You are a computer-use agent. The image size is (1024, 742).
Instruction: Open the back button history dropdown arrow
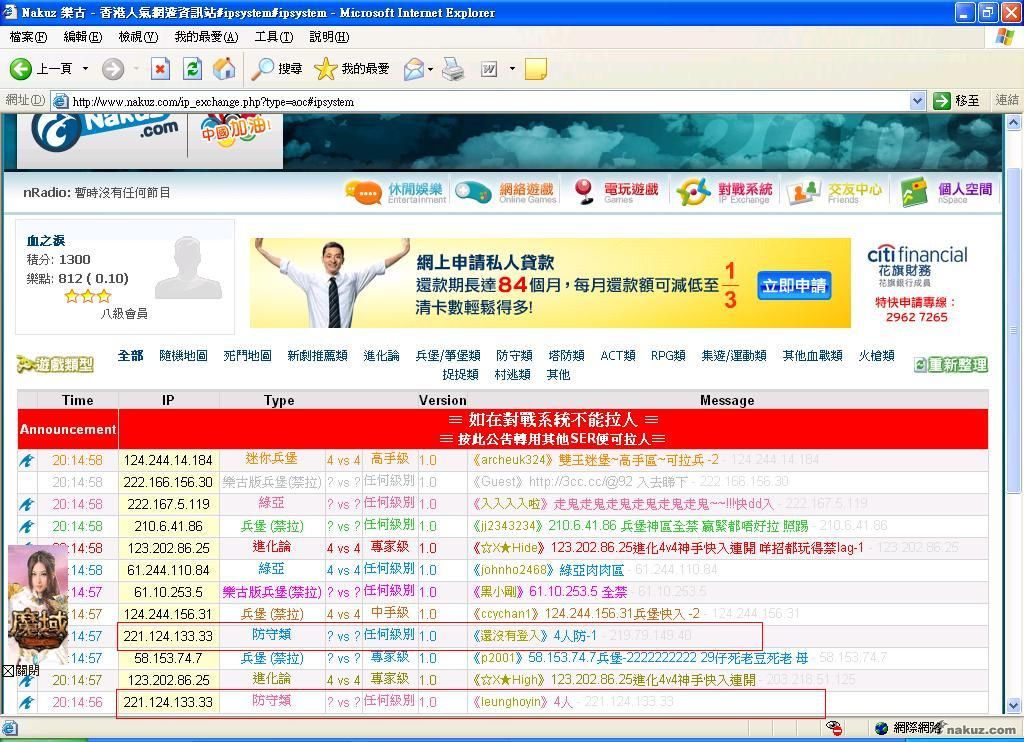pos(85,68)
